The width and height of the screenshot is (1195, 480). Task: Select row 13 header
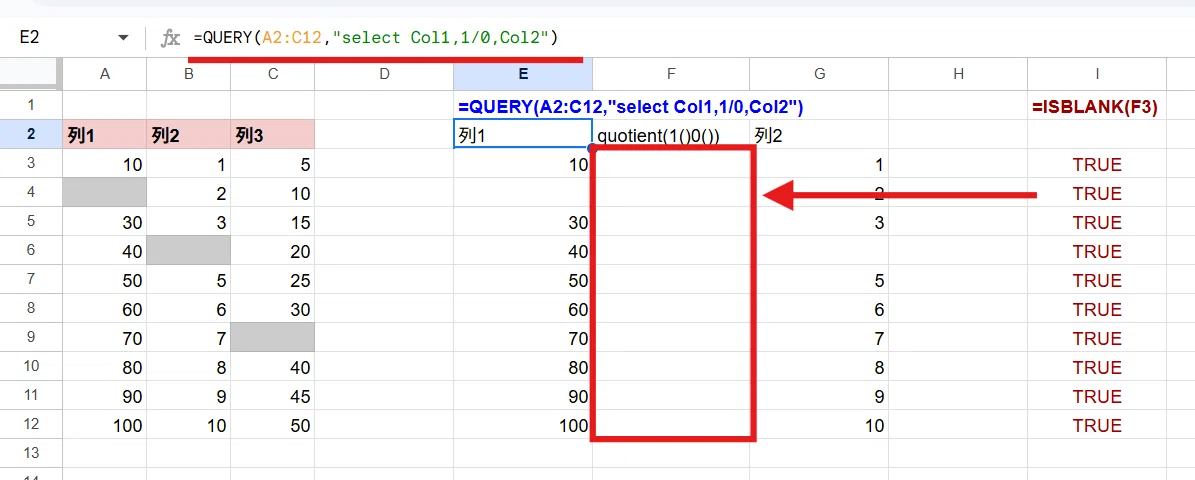click(x=30, y=453)
